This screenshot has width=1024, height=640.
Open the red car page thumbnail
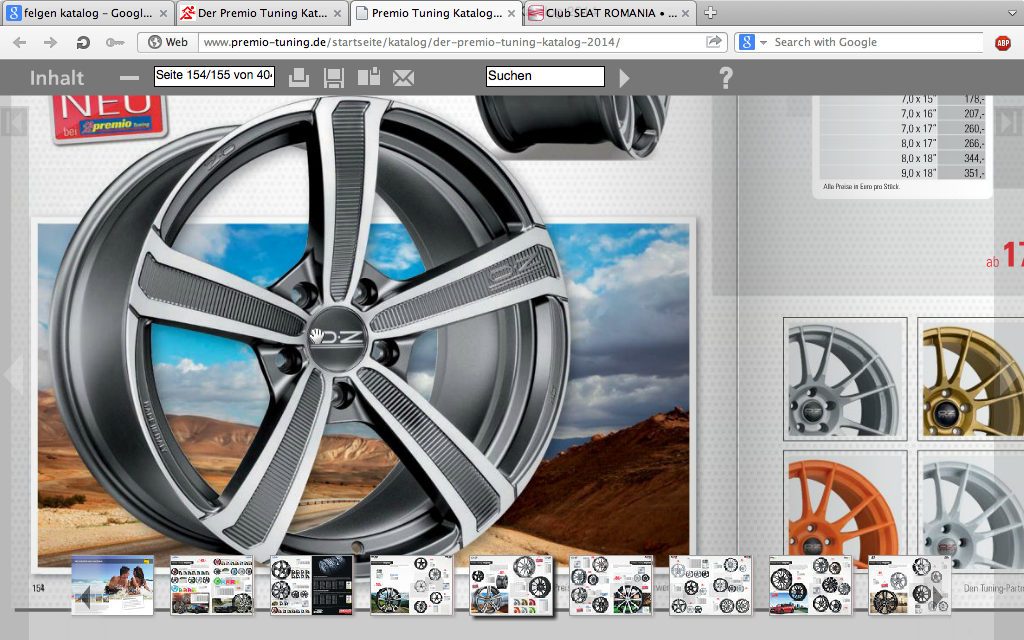coord(810,586)
